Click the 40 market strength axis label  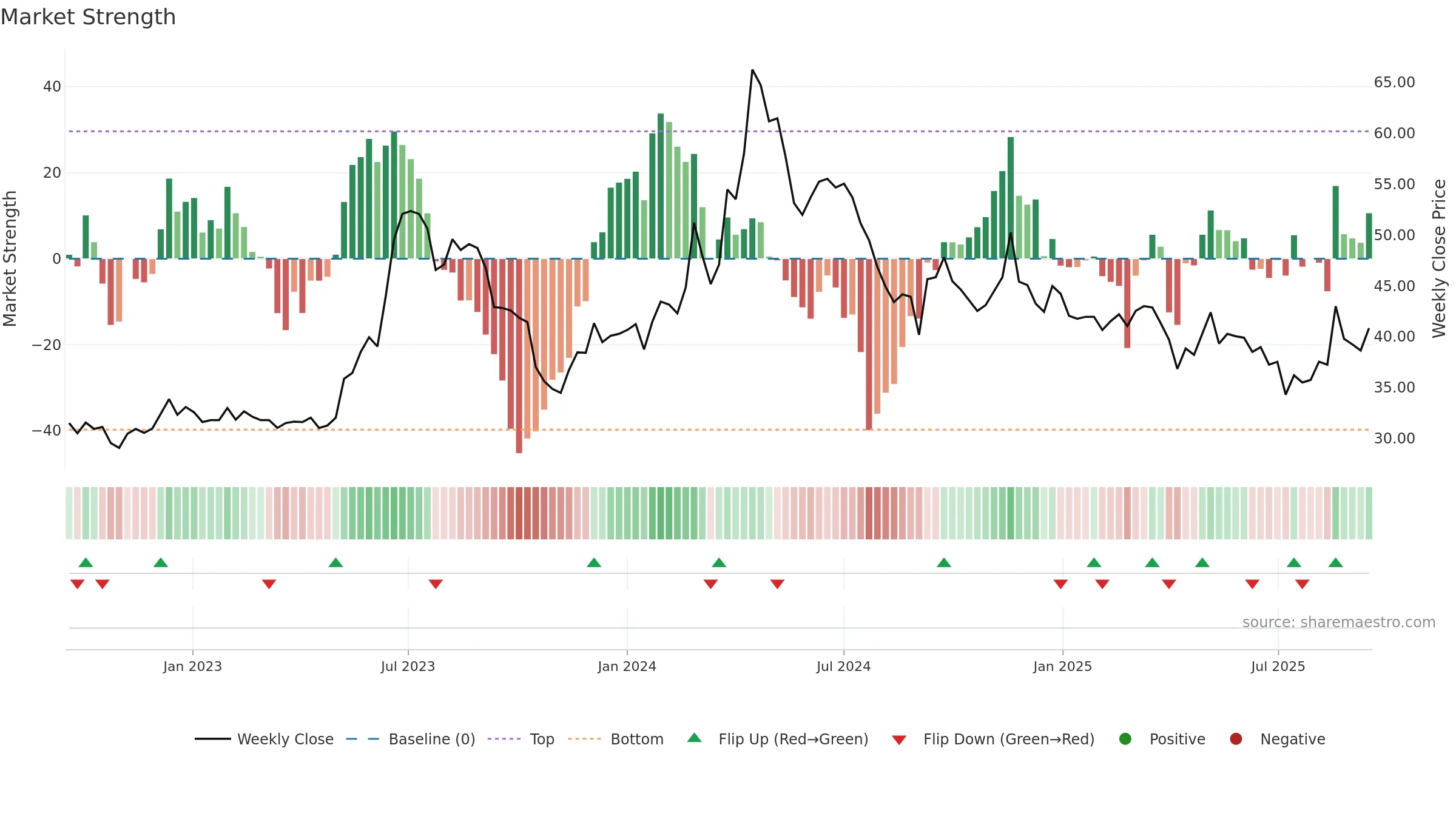[x=52, y=87]
